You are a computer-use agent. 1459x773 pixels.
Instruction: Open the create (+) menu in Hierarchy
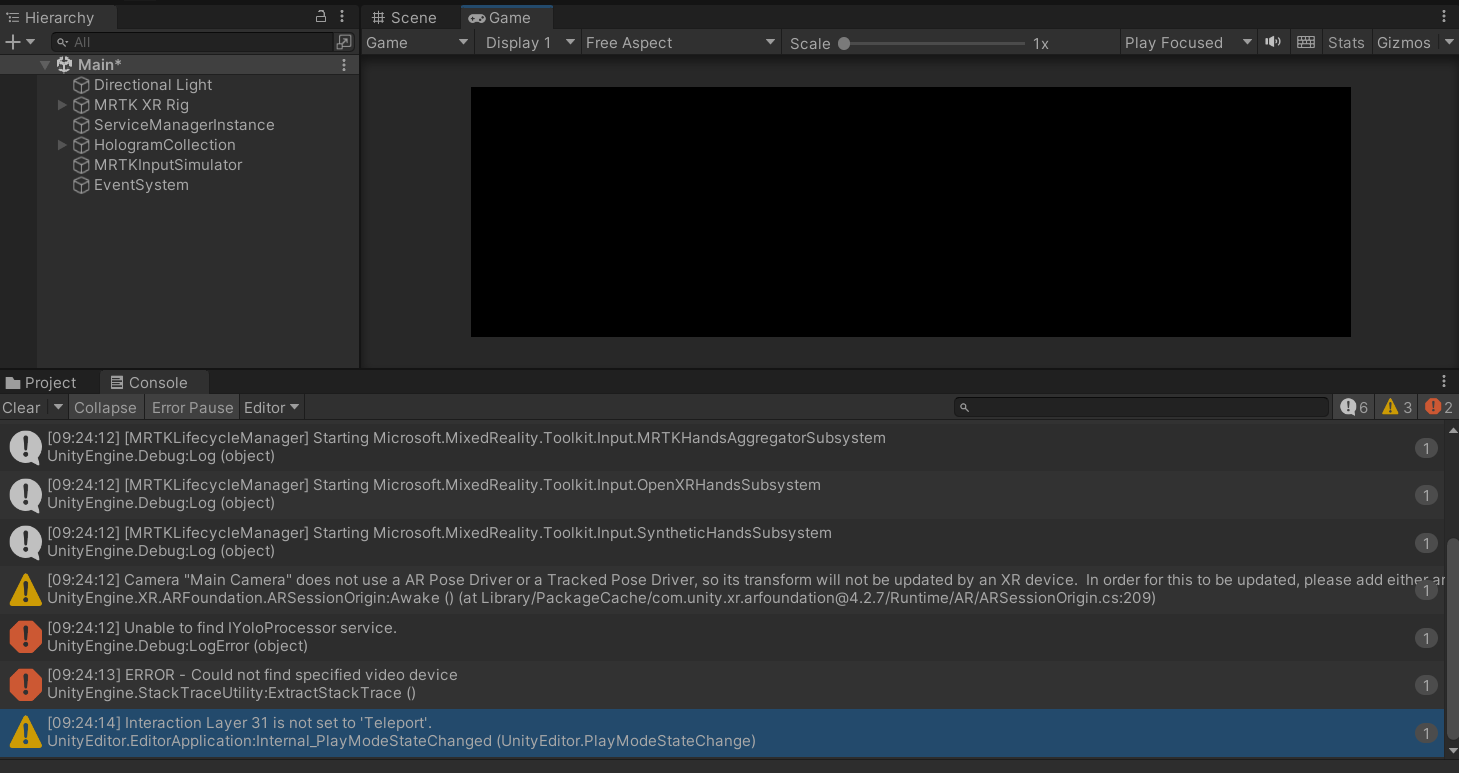click(13, 42)
